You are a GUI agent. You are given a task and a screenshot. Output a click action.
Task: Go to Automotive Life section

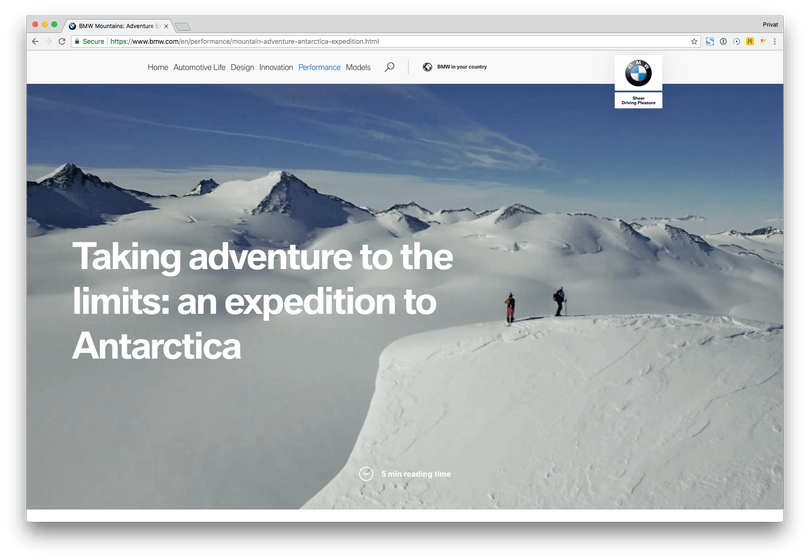199,67
